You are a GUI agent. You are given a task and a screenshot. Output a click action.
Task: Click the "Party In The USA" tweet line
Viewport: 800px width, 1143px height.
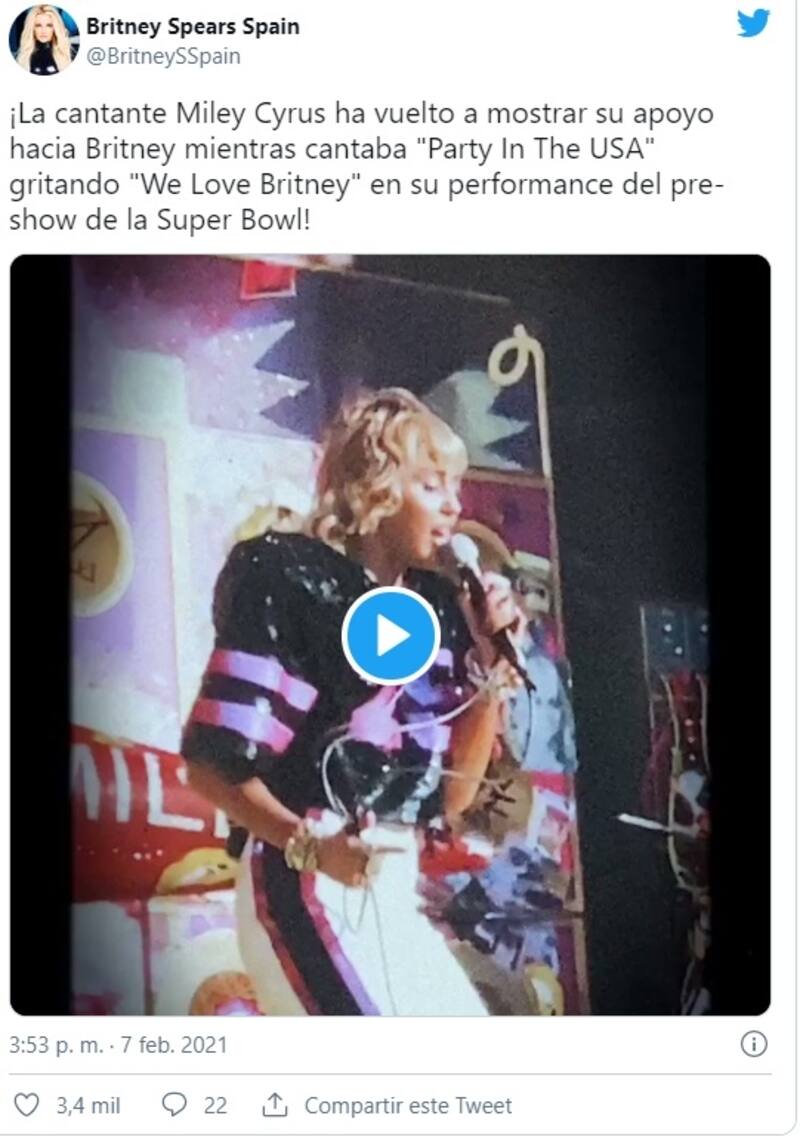[331, 149]
